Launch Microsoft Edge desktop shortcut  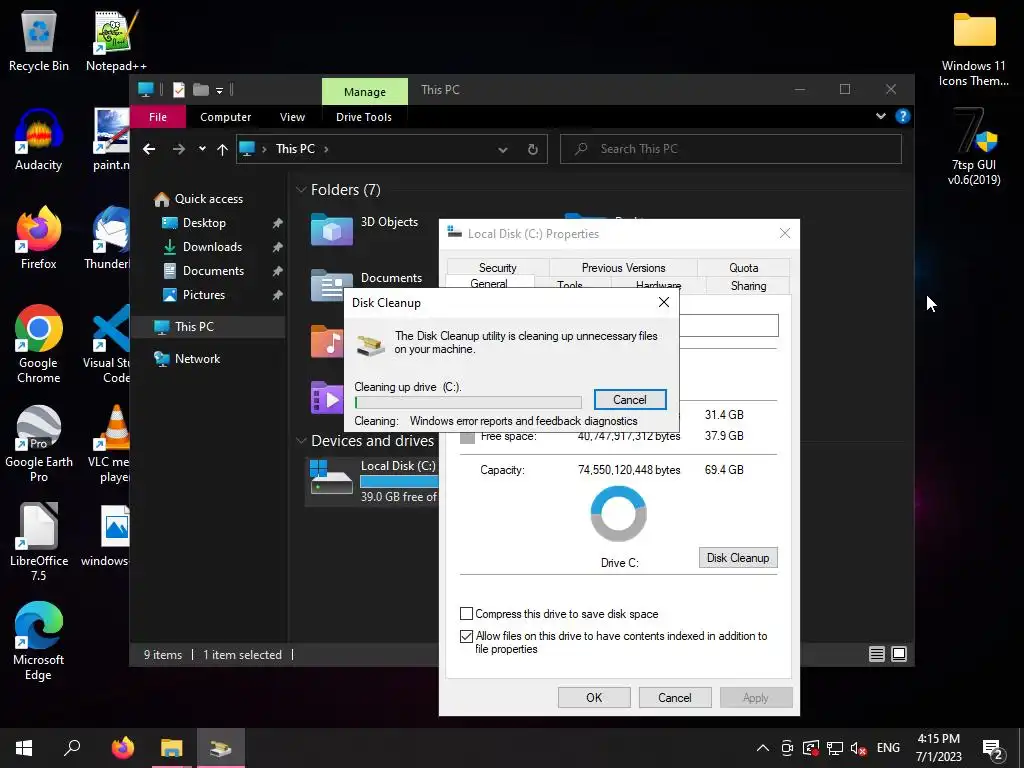[39, 642]
